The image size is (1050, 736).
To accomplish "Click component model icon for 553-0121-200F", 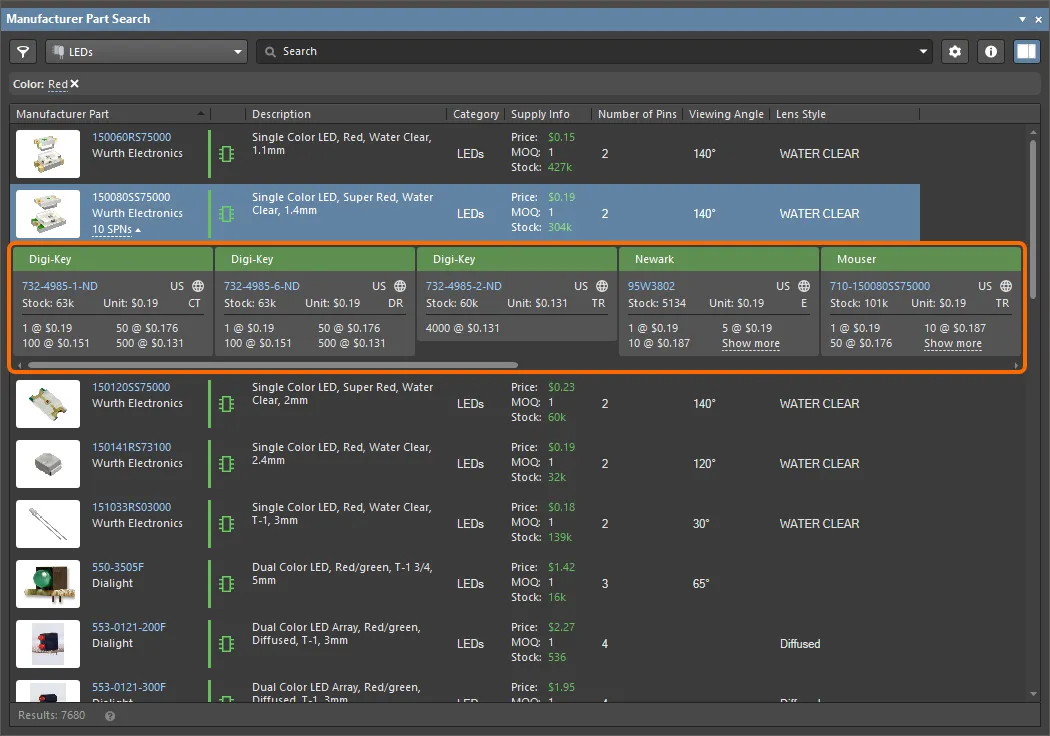I will click(x=226, y=644).
